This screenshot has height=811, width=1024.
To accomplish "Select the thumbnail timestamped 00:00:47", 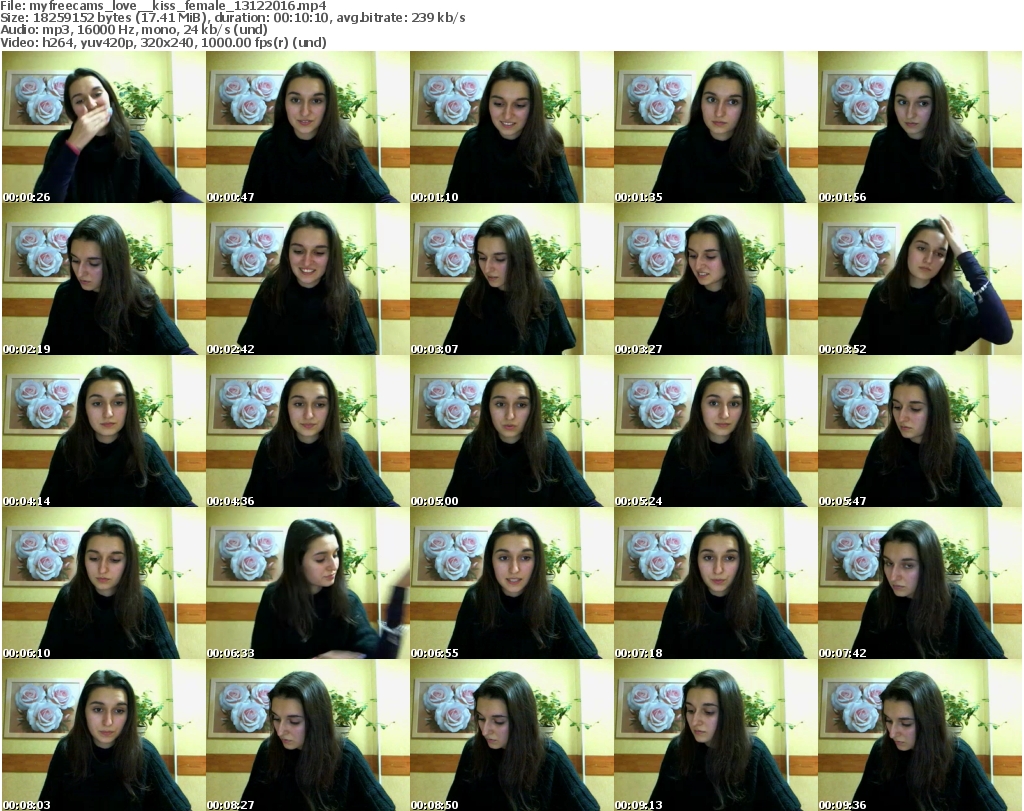I will click(308, 127).
